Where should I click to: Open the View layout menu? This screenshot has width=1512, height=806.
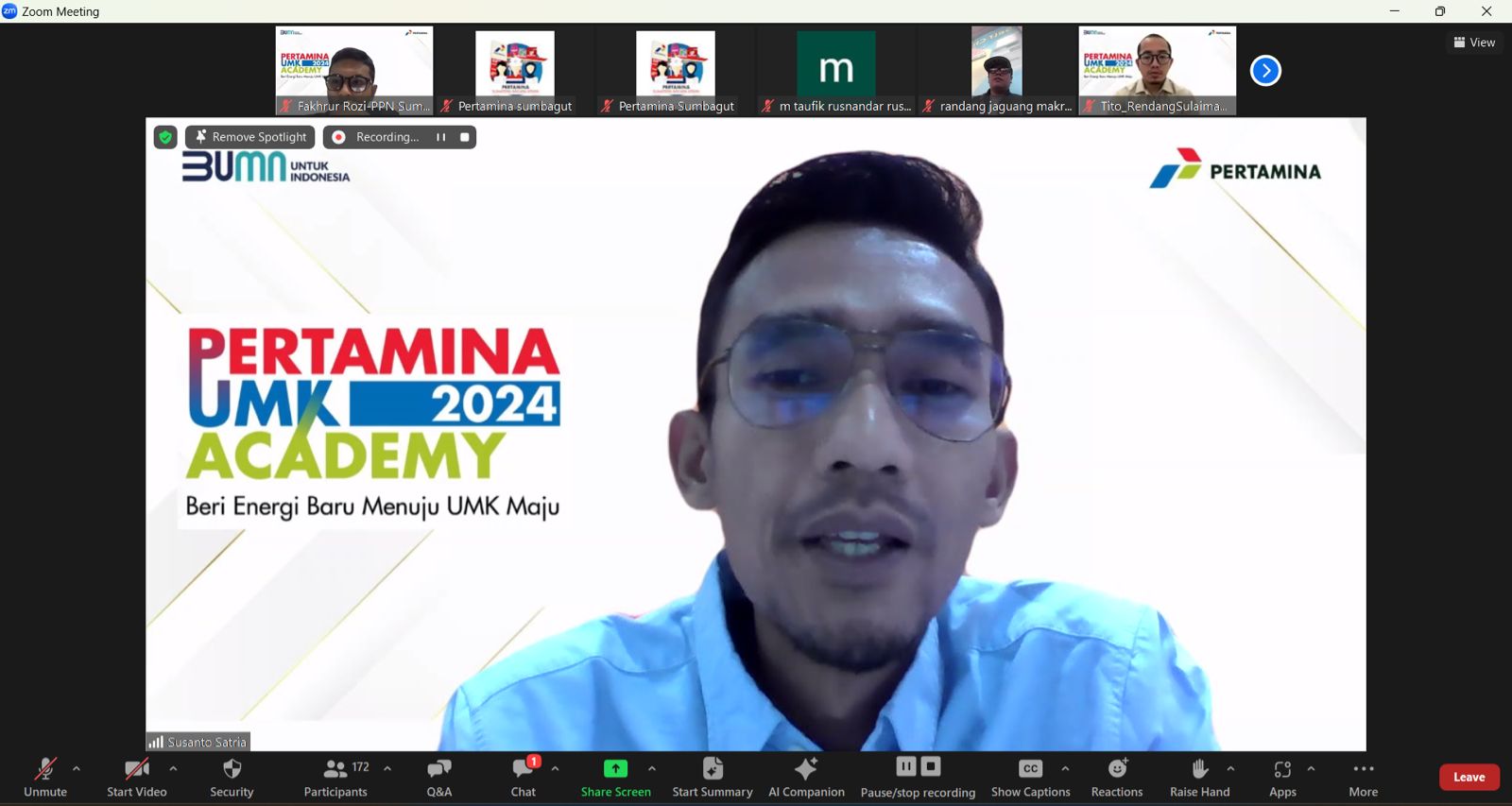(x=1474, y=43)
